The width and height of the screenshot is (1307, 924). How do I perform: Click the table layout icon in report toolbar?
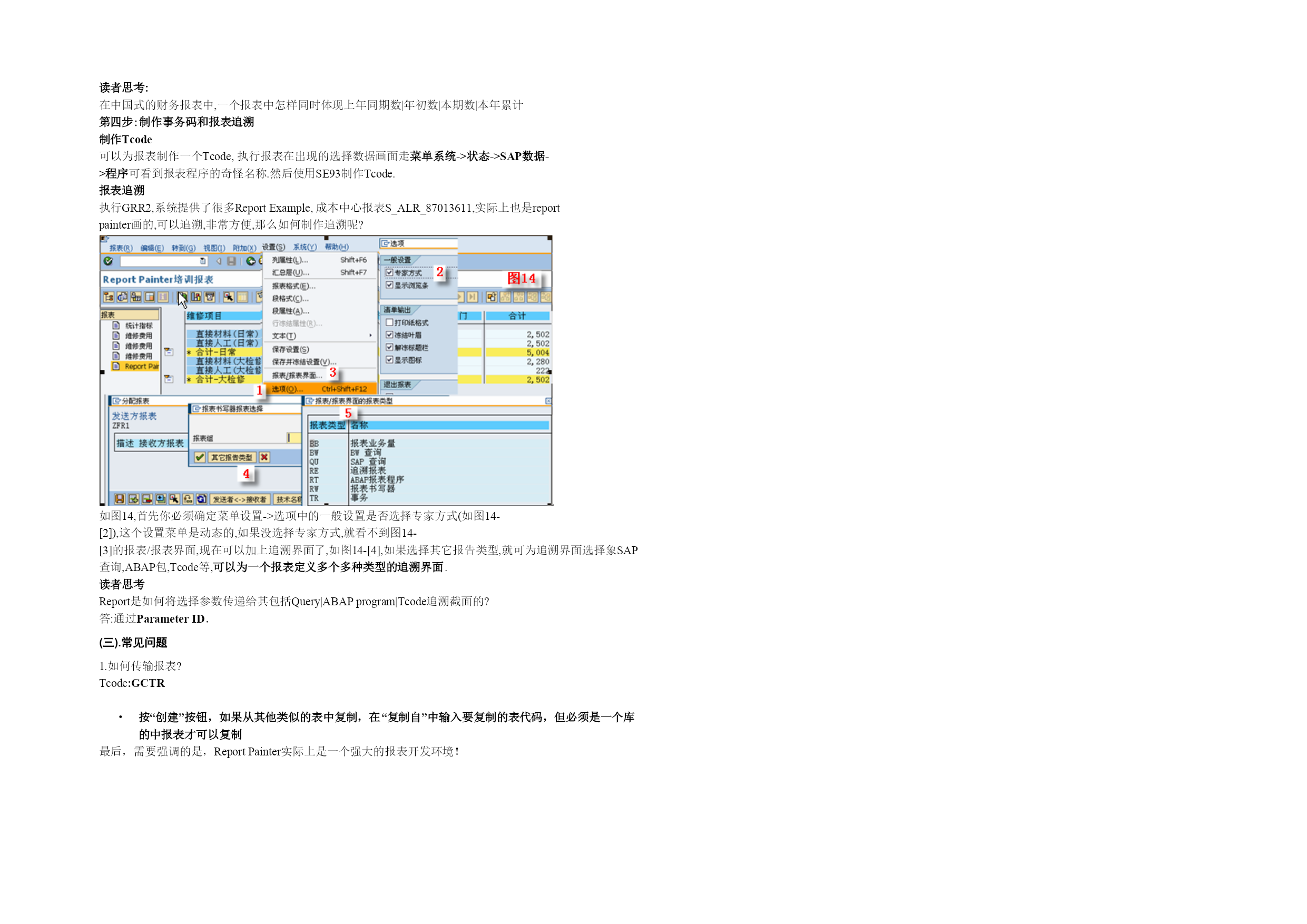(150, 297)
